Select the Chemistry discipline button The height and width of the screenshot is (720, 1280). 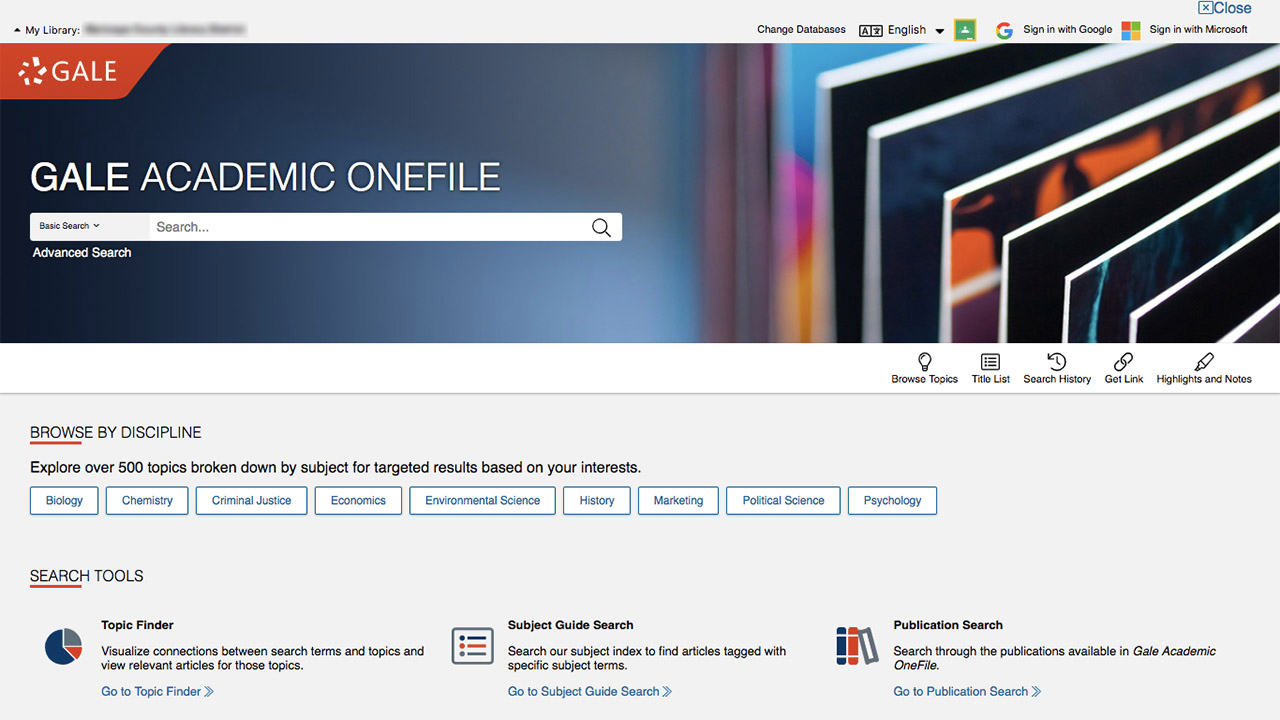pyautogui.click(x=147, y=501)
